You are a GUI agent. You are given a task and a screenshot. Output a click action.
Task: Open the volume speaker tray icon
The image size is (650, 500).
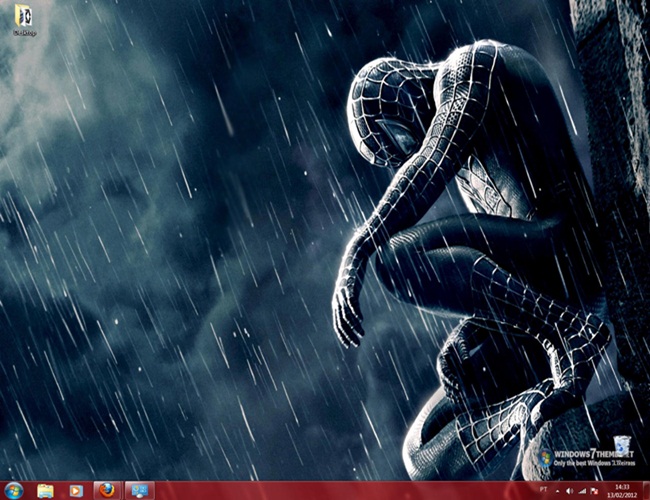point(570,491)
